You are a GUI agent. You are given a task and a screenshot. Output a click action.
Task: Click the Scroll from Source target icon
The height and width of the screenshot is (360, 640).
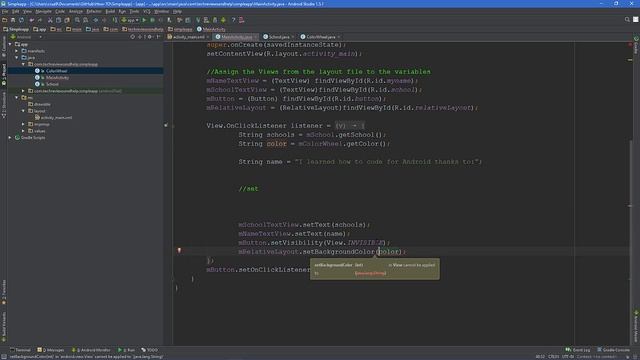coord(132,37)
